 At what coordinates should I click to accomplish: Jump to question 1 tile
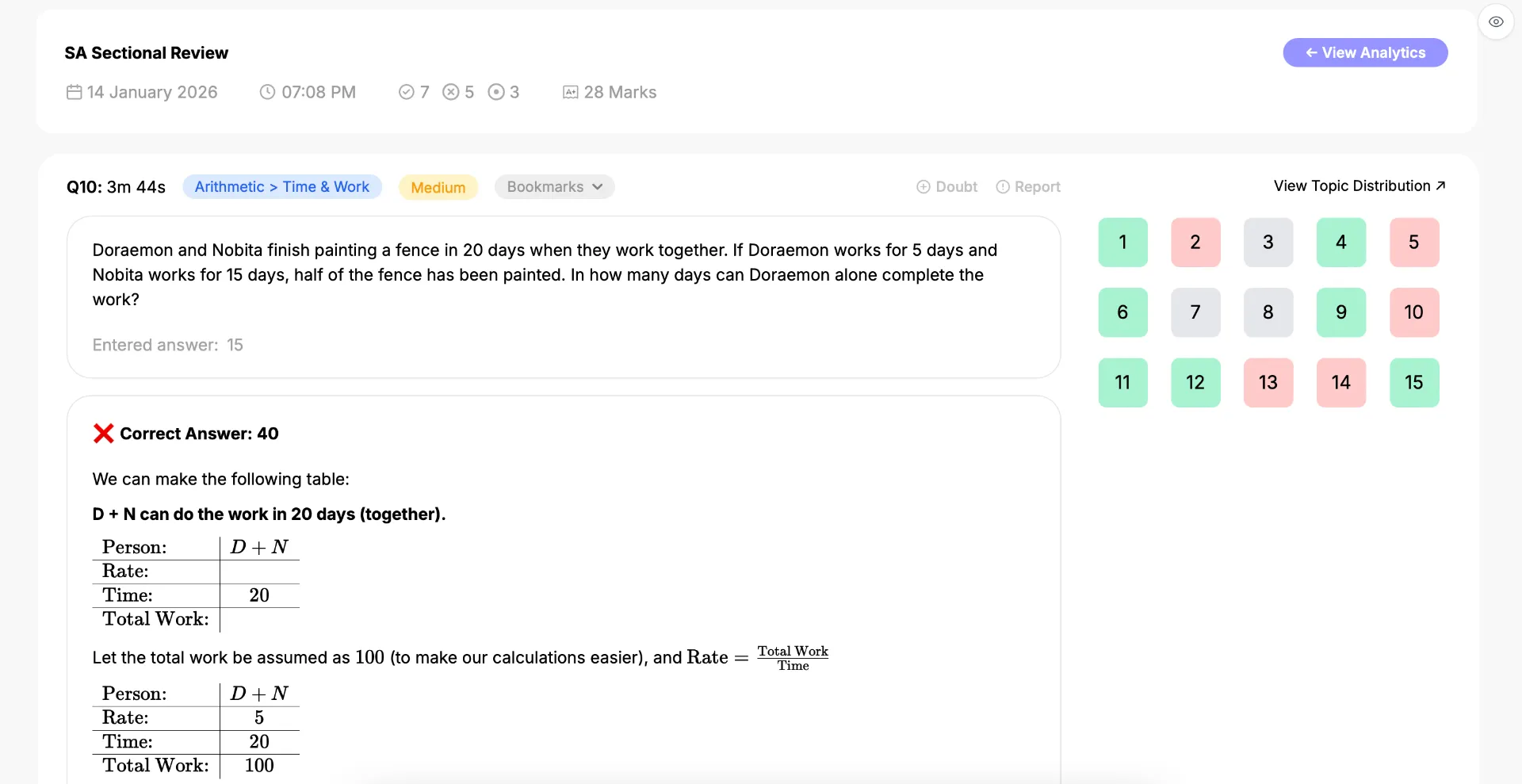[1122, 242]
